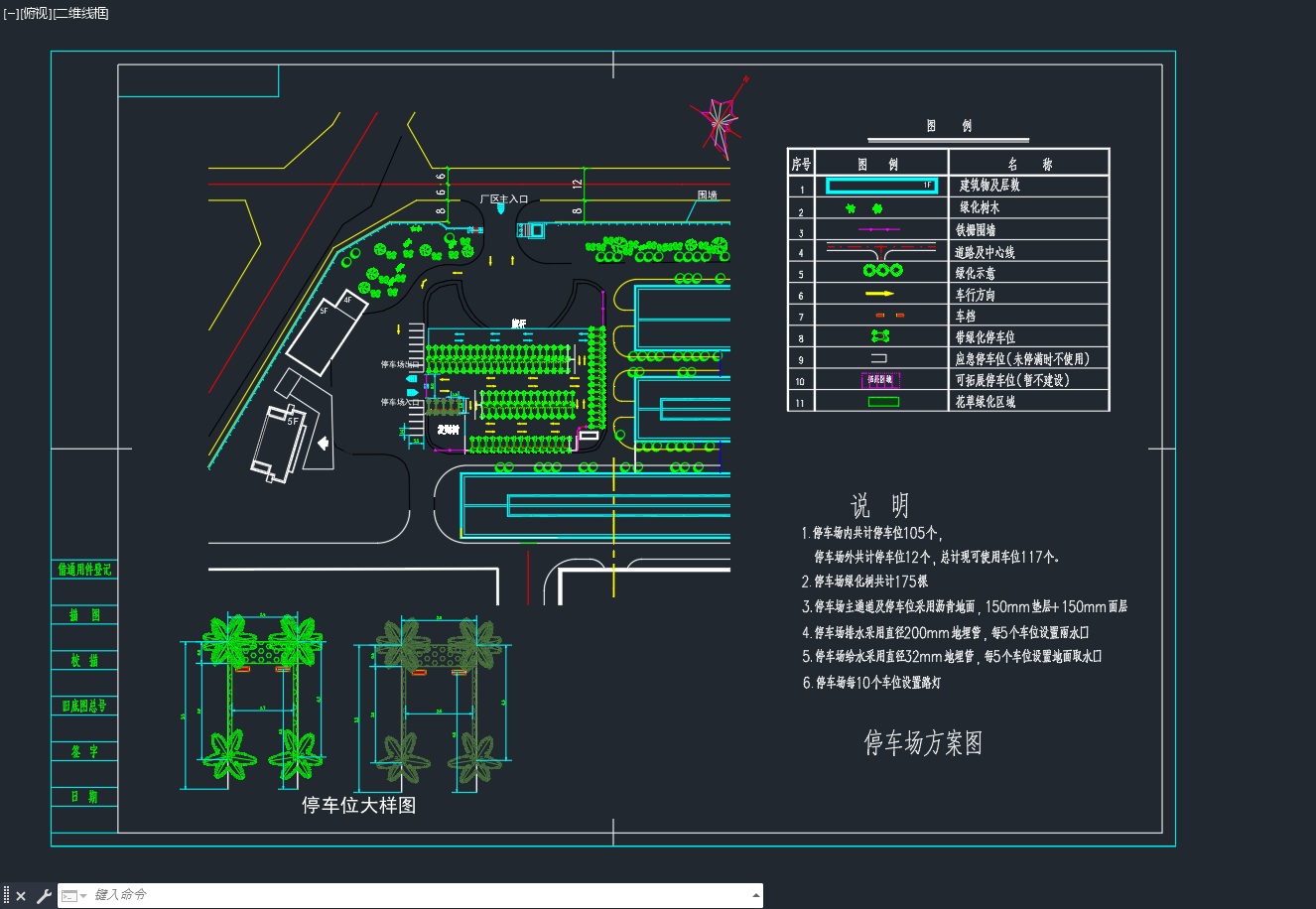Select the 借通用件登记 title block cell
The height and width of the screenshot is (909, 1316).
[85, 570]
